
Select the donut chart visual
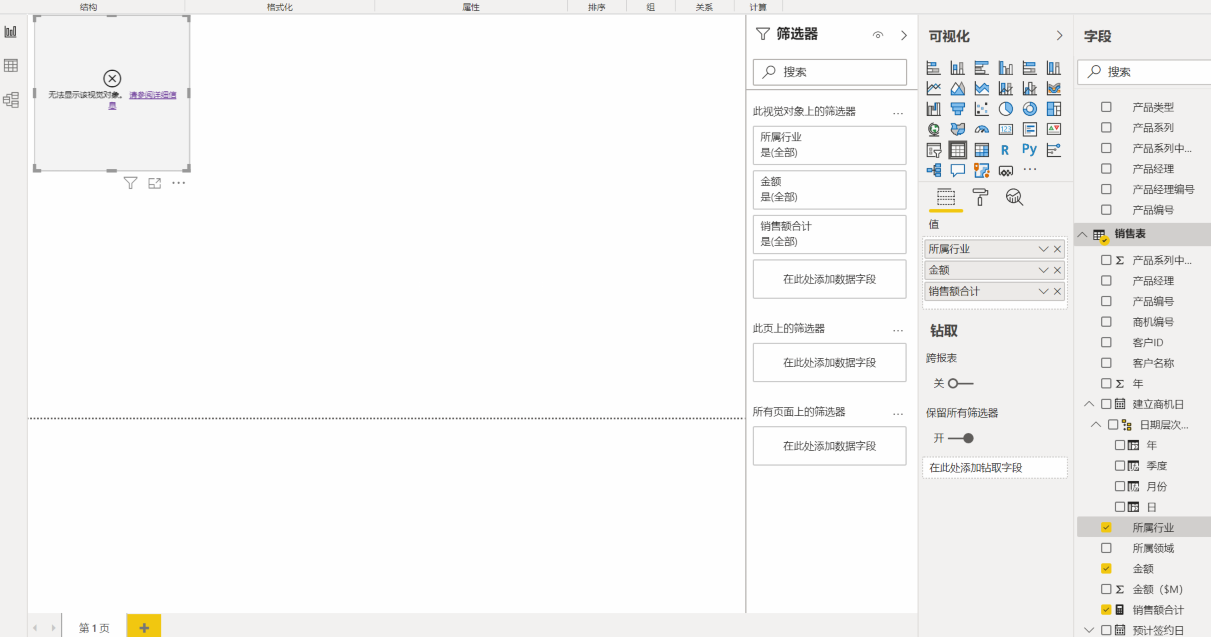point(1030,109)
